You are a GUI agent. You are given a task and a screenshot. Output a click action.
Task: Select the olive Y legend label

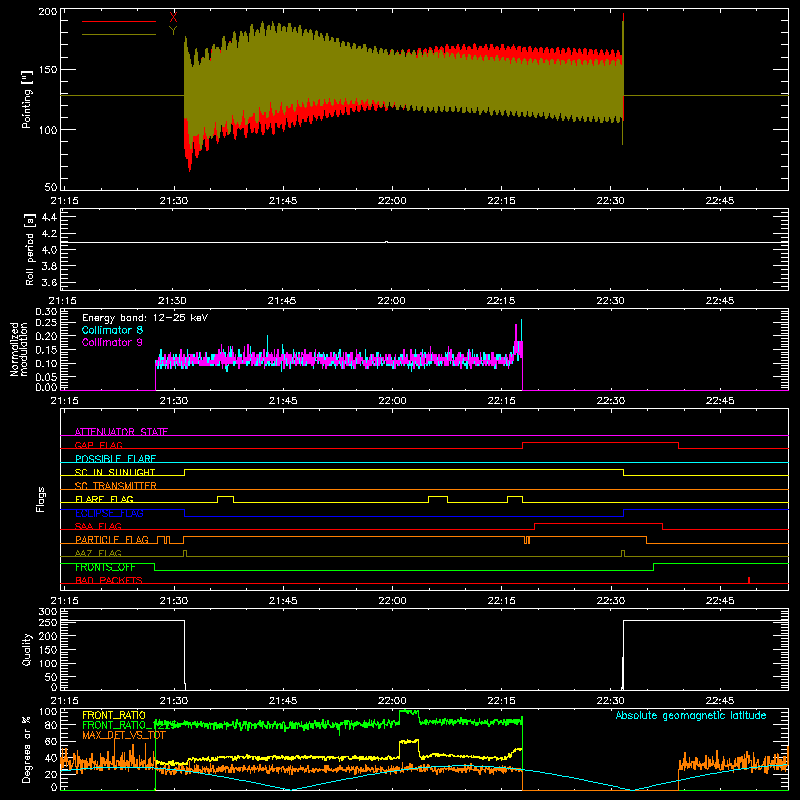pyautogui.click(x=173, y=31)
